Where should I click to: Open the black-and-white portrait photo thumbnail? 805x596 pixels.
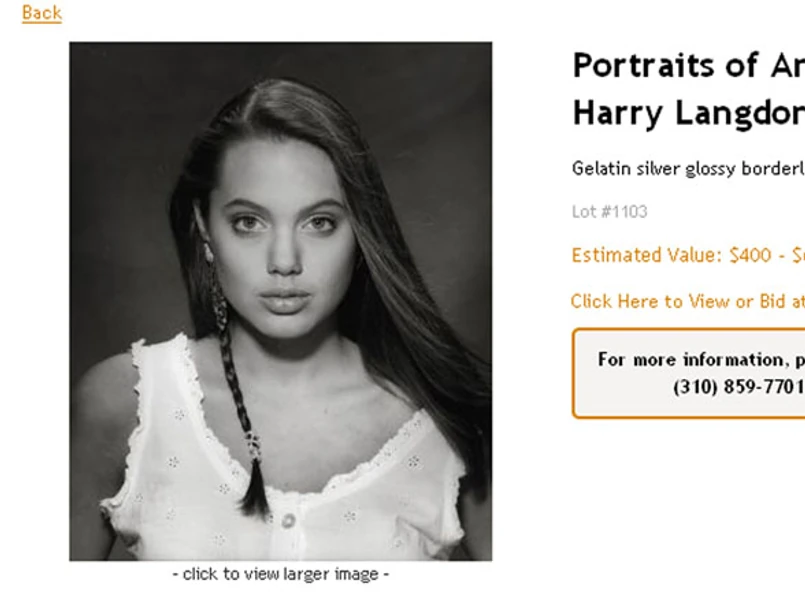(x=280, y=300)
